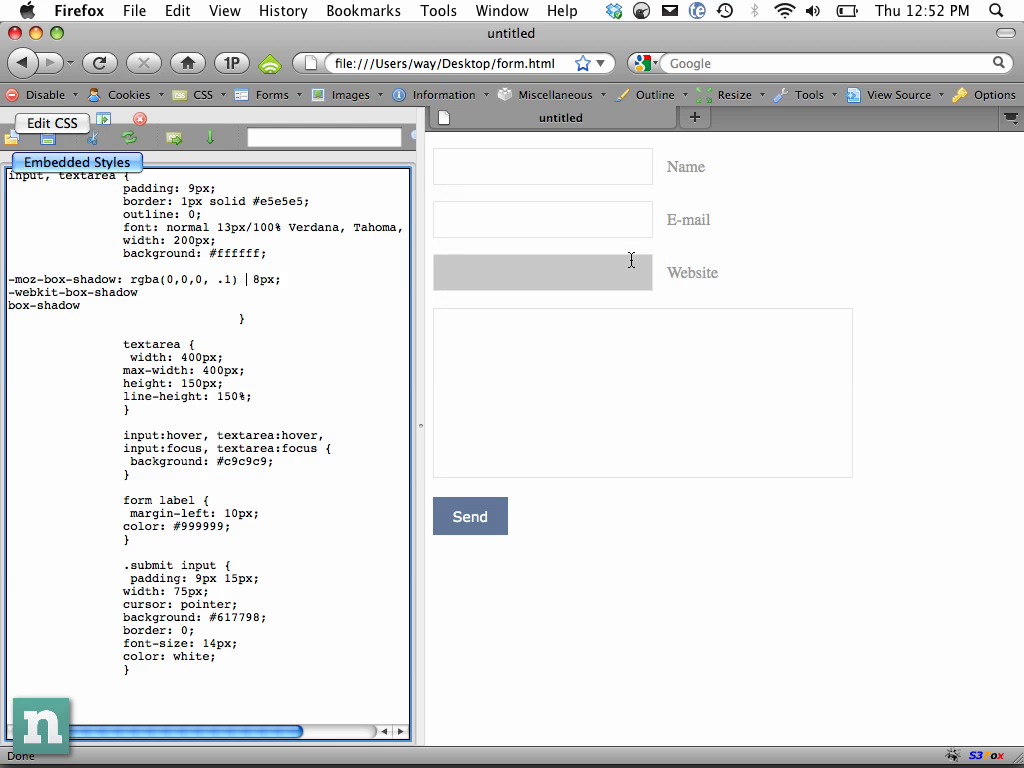Screen dimensions: 1024x768
Task: Open a new tab with the plus button
Action: pos(694,117)
